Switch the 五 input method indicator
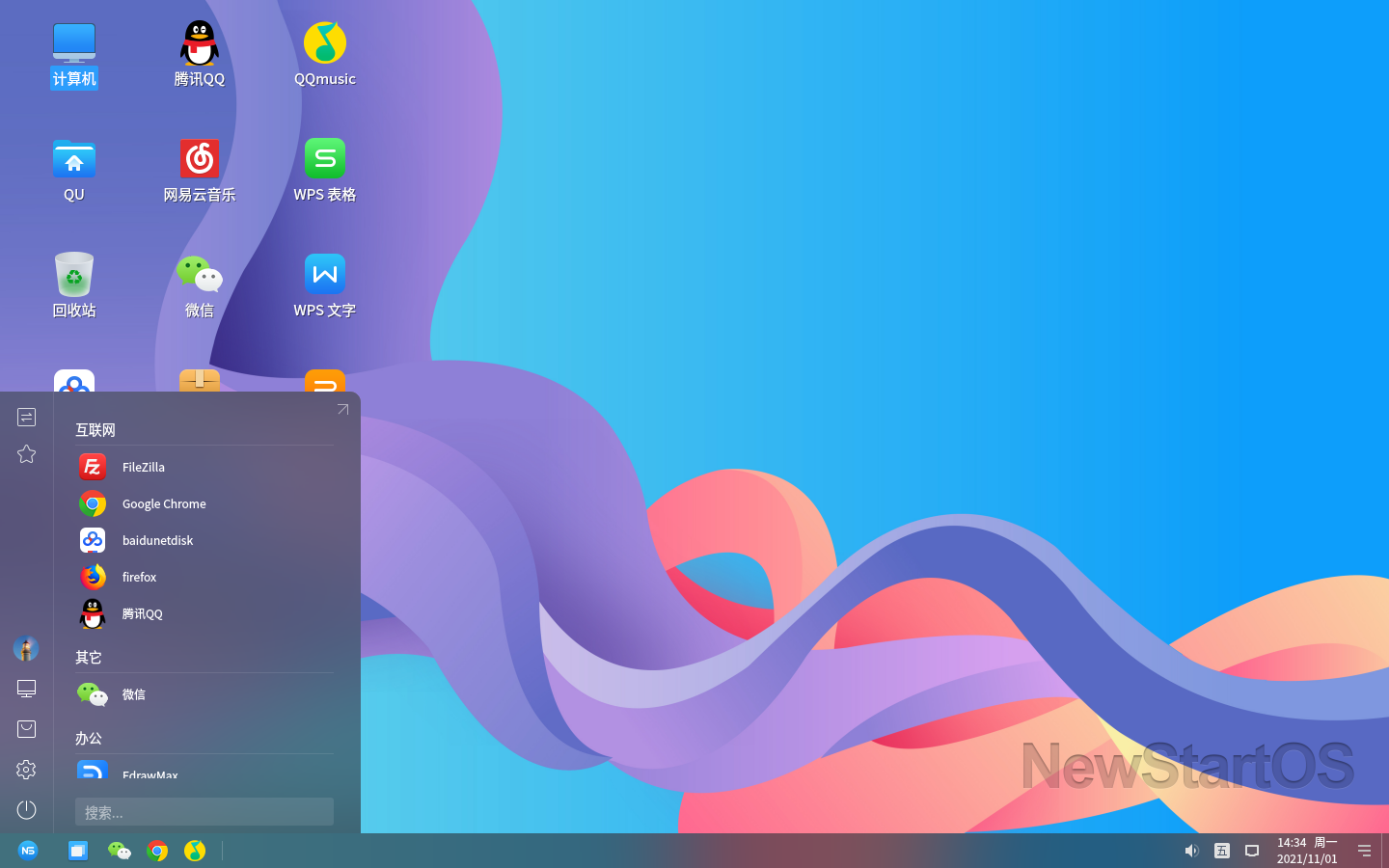 (1222, 851)
